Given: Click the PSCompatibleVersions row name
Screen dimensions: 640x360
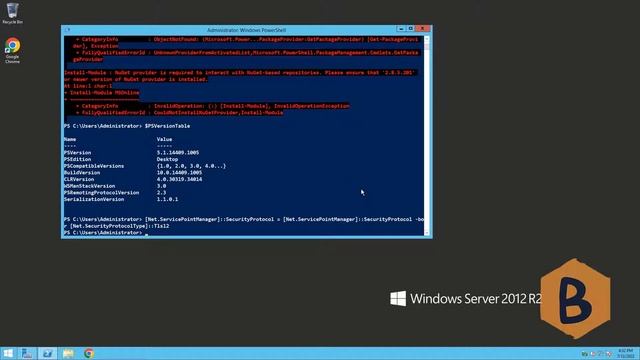Looking at the screenshot, I should click(94, 166).
